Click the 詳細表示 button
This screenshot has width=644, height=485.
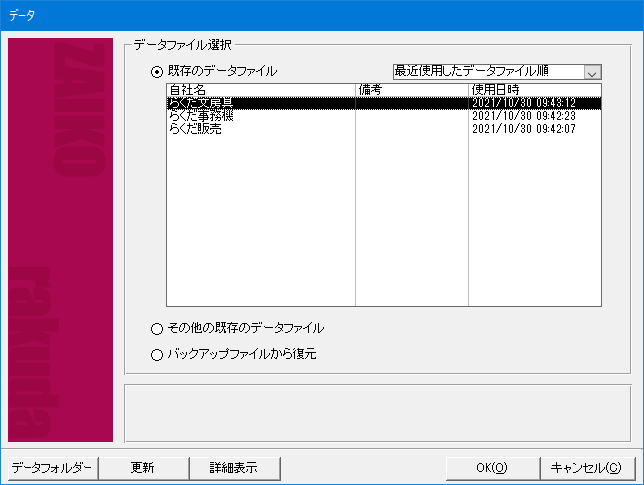coord(235,468)
